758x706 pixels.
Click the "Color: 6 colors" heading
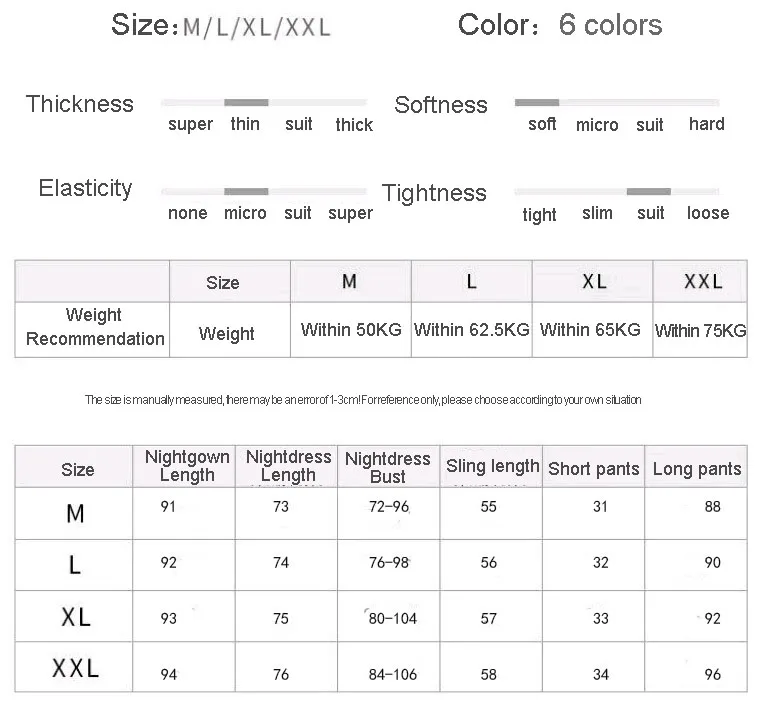560,25
